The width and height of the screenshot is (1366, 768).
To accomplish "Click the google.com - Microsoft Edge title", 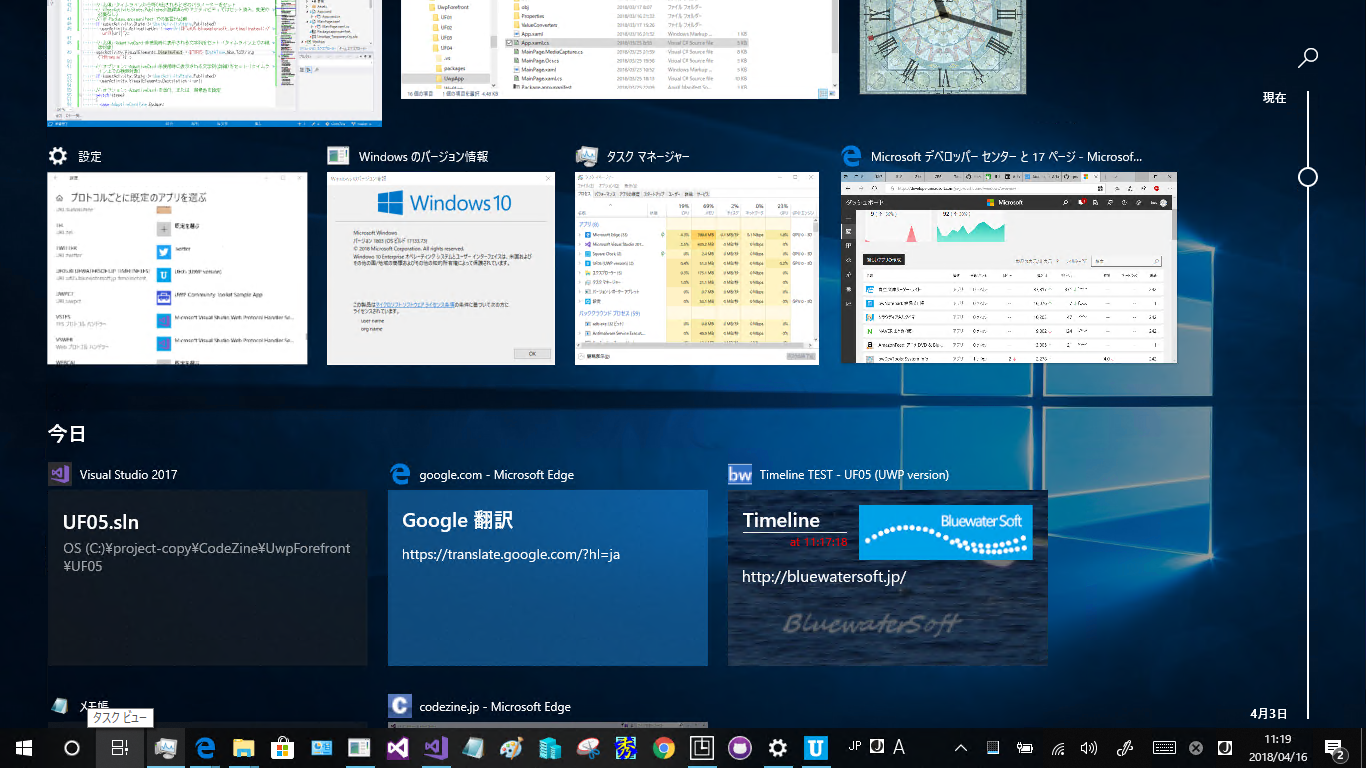I will (497, 475).
